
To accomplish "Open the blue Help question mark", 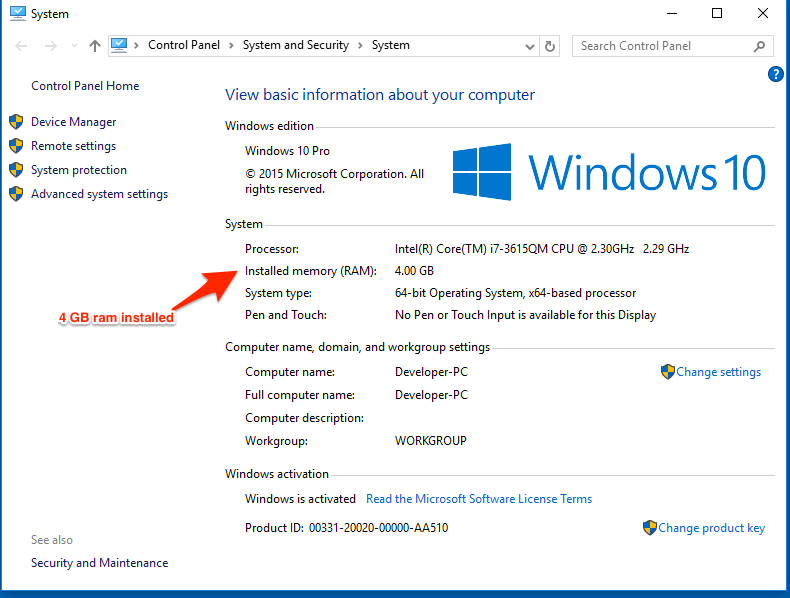I will (776, 75).
